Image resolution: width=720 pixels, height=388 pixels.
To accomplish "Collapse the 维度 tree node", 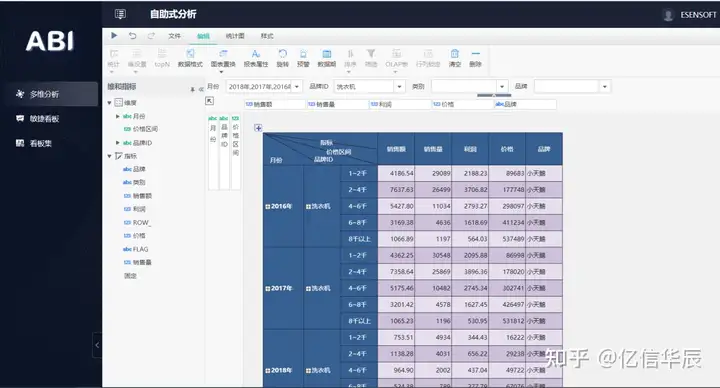I will coord(109,103).
